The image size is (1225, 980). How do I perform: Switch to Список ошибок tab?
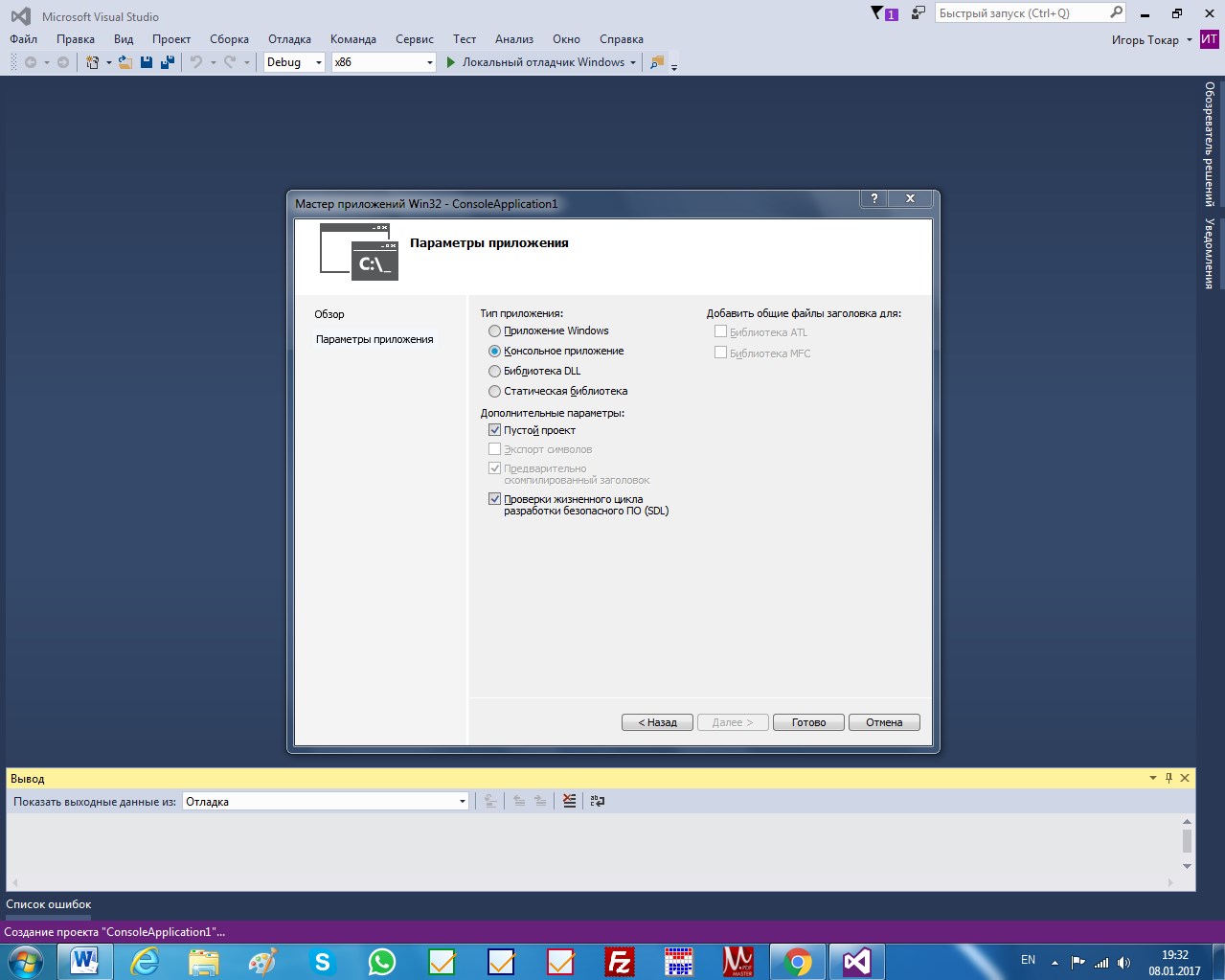(49, 904)
